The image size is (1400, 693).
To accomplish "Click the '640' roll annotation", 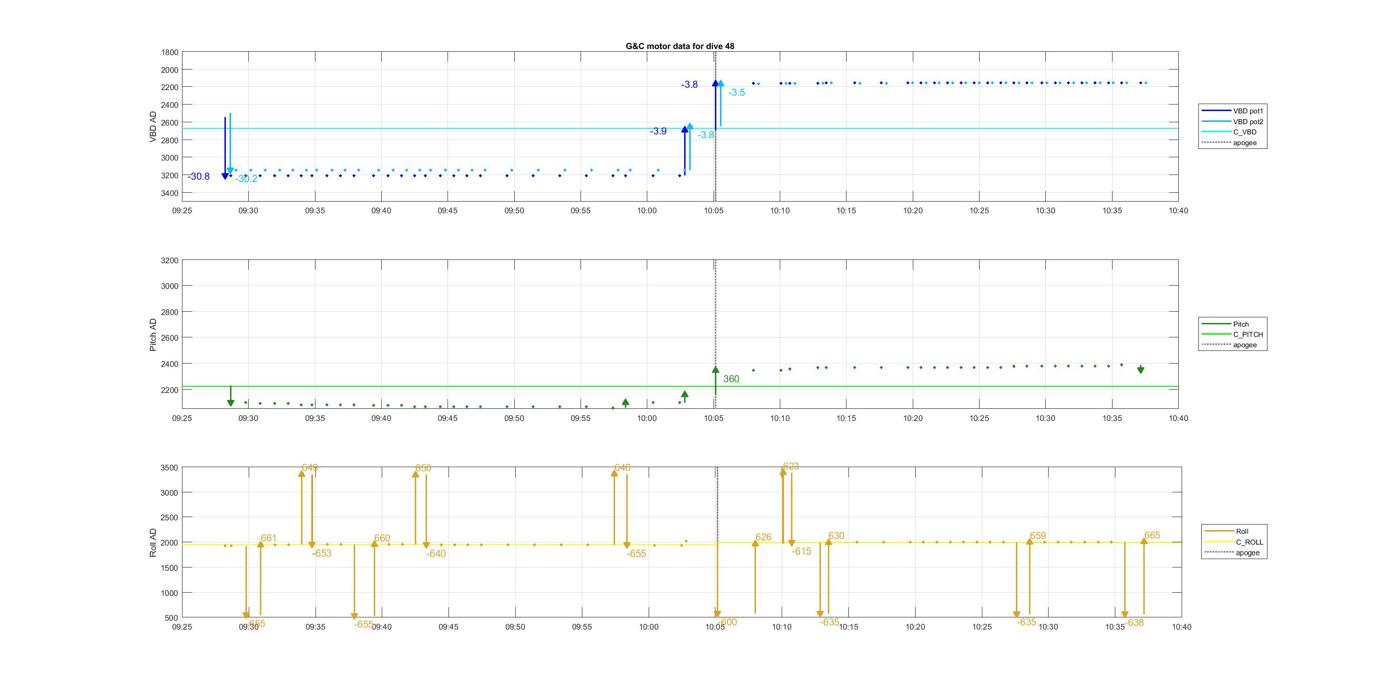I will 623,468.
